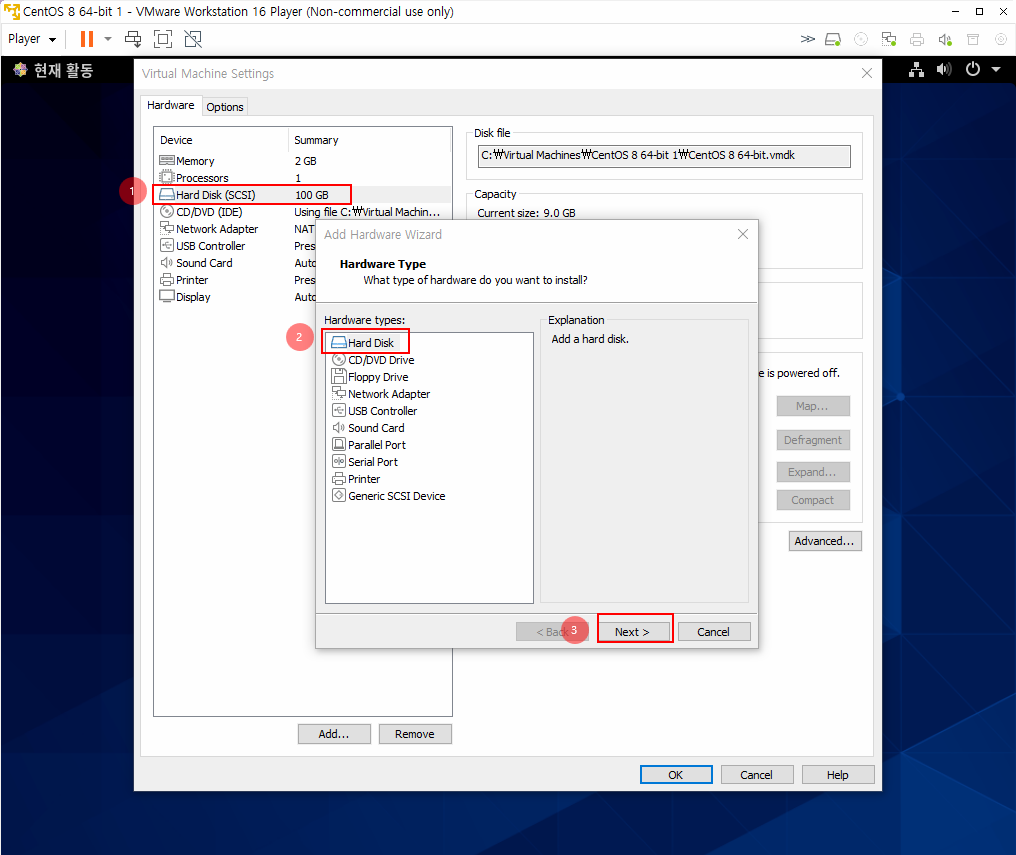The image size is (1016, 855).
Task: Choose Floppy Drive hardware type
Action: (370, 377)
